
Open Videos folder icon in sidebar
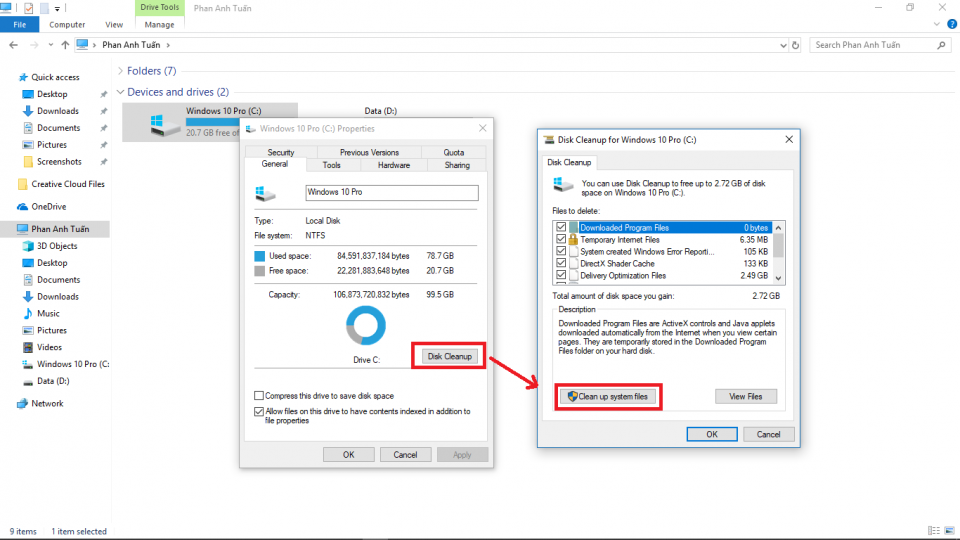[x=28, y=347]
